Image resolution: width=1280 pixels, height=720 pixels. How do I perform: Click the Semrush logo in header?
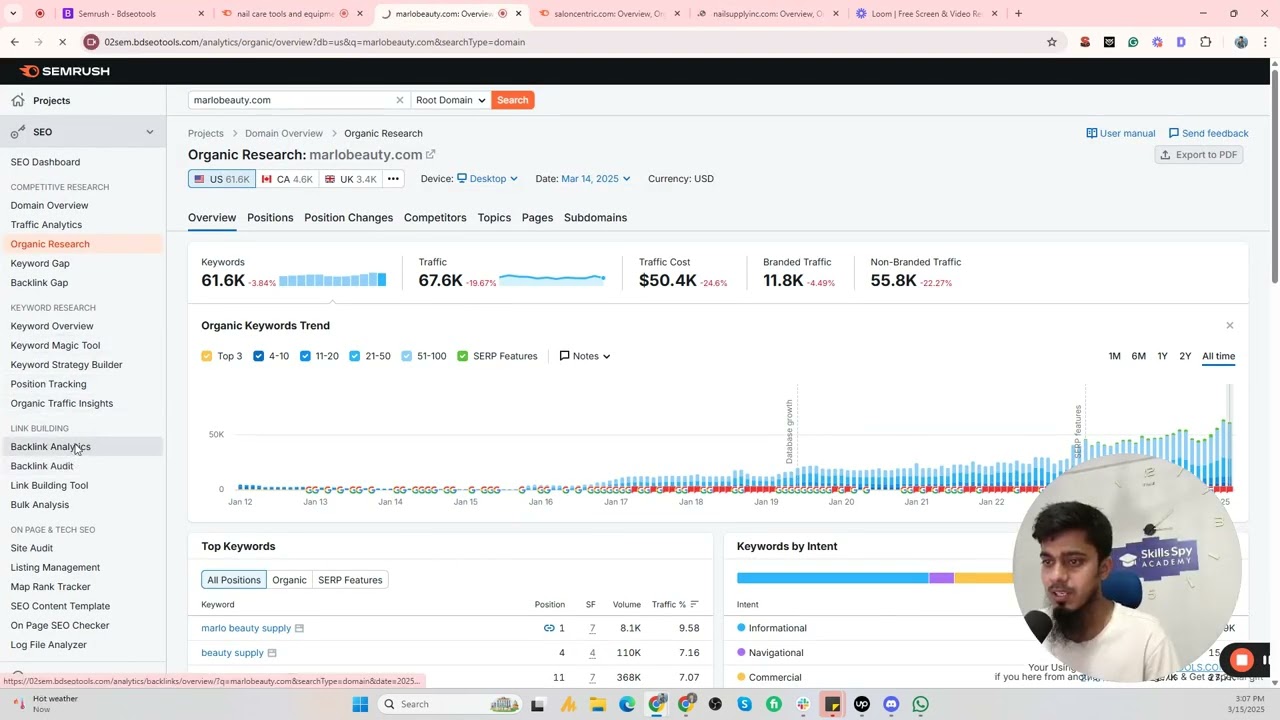(x=65, y=71)
